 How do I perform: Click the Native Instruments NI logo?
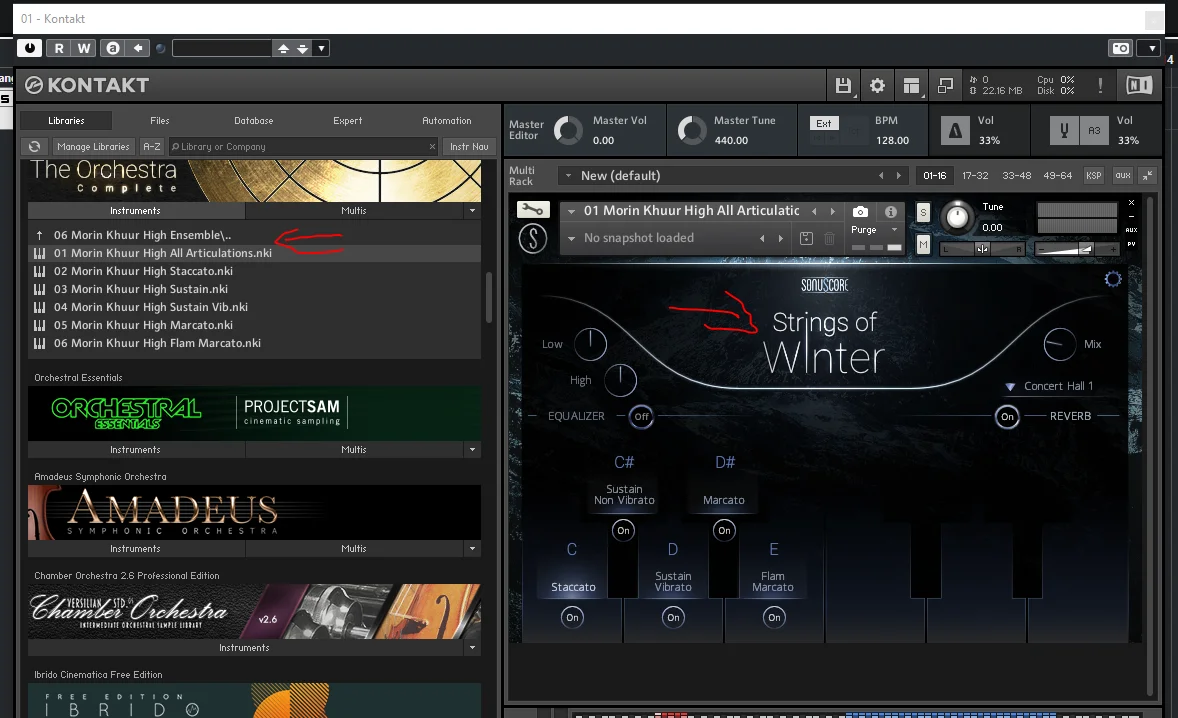(x=1139, y=86)
